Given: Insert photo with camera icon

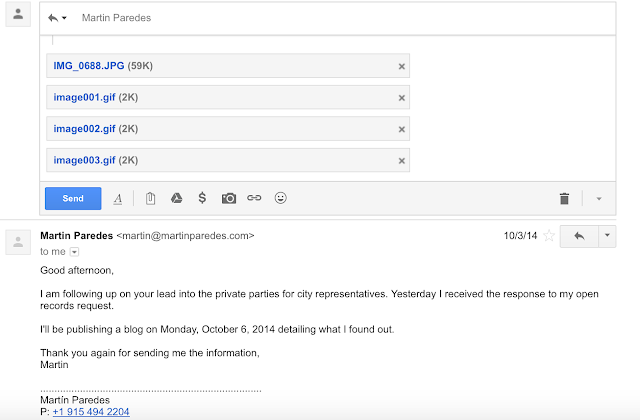Looking at the screenshot, I should coord(229,198).
